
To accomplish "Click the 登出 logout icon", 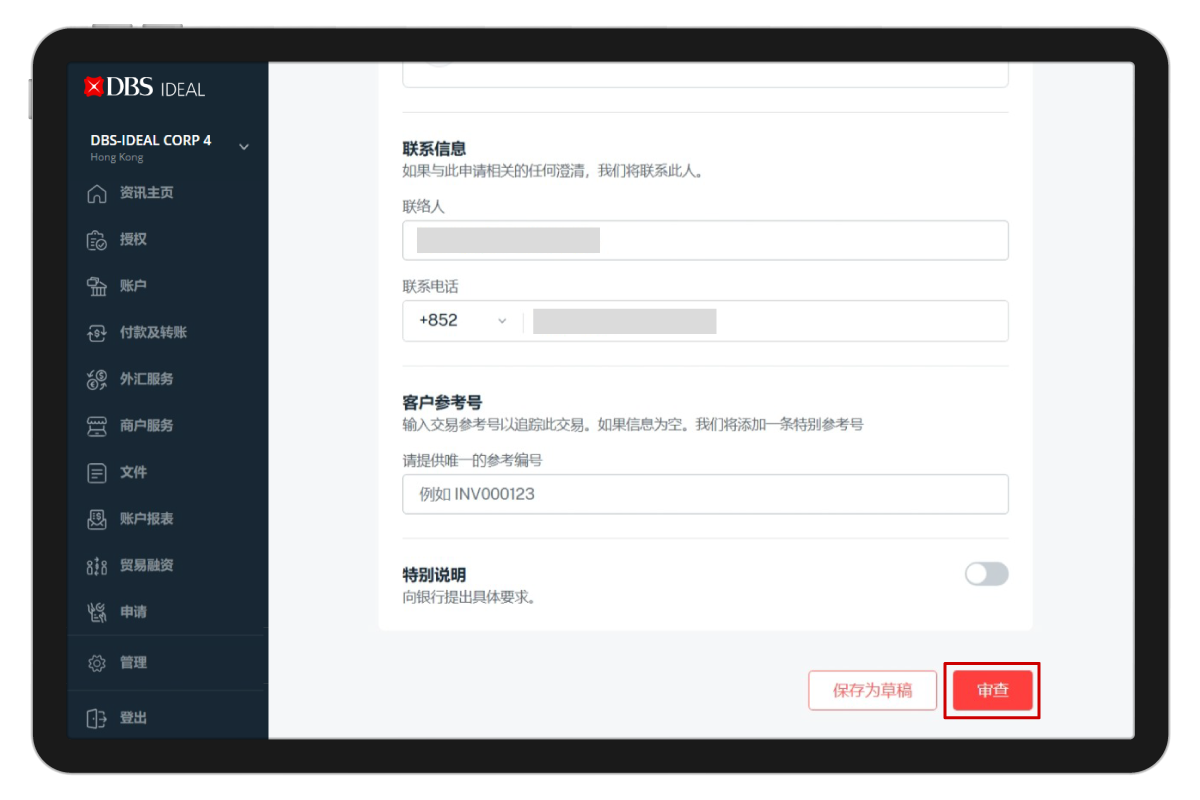I will coord(97,718).
